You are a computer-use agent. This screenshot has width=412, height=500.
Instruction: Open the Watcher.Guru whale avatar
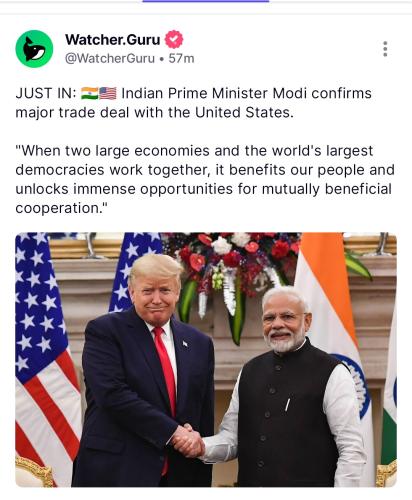tap(34, 49)
